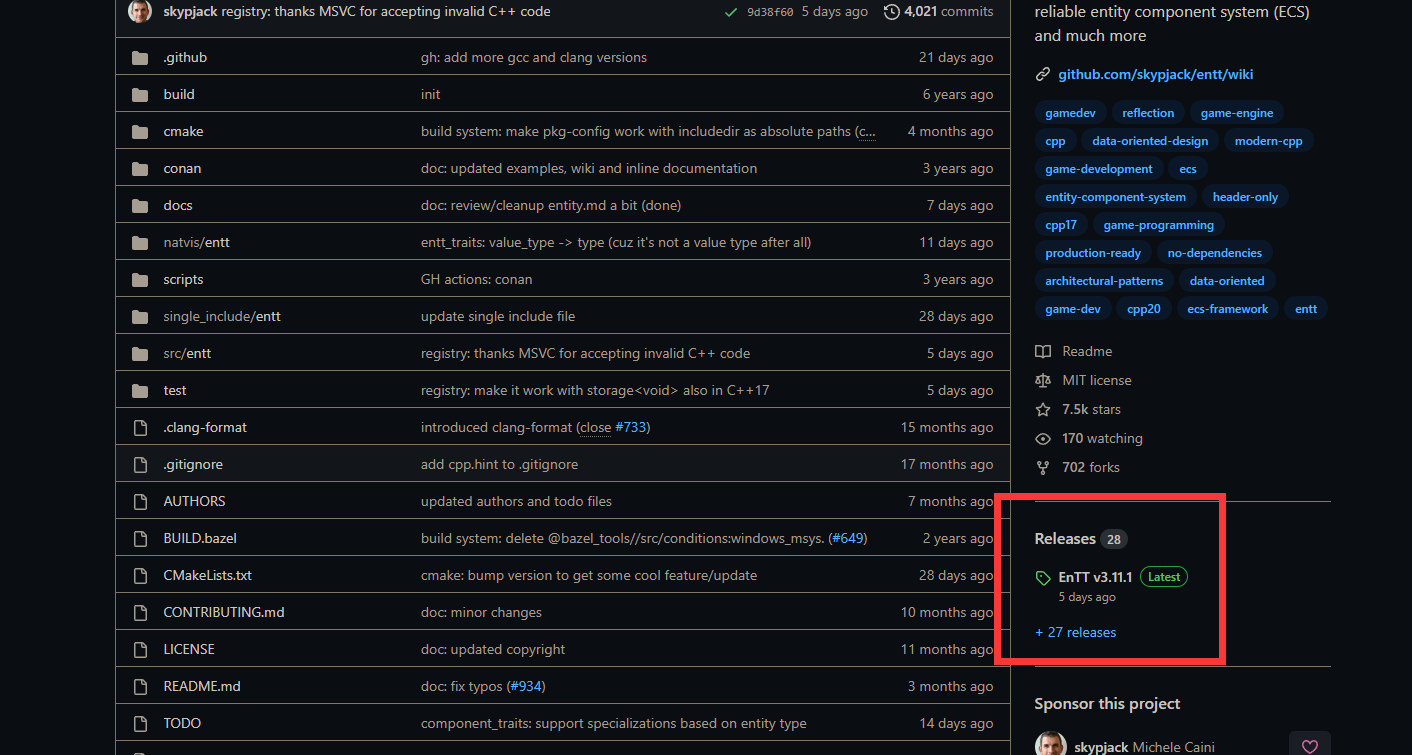The height and width of the screenshot is (755, 1412).
Task: Open the 4,021 commits history
Action: click(x=938, y=12)
